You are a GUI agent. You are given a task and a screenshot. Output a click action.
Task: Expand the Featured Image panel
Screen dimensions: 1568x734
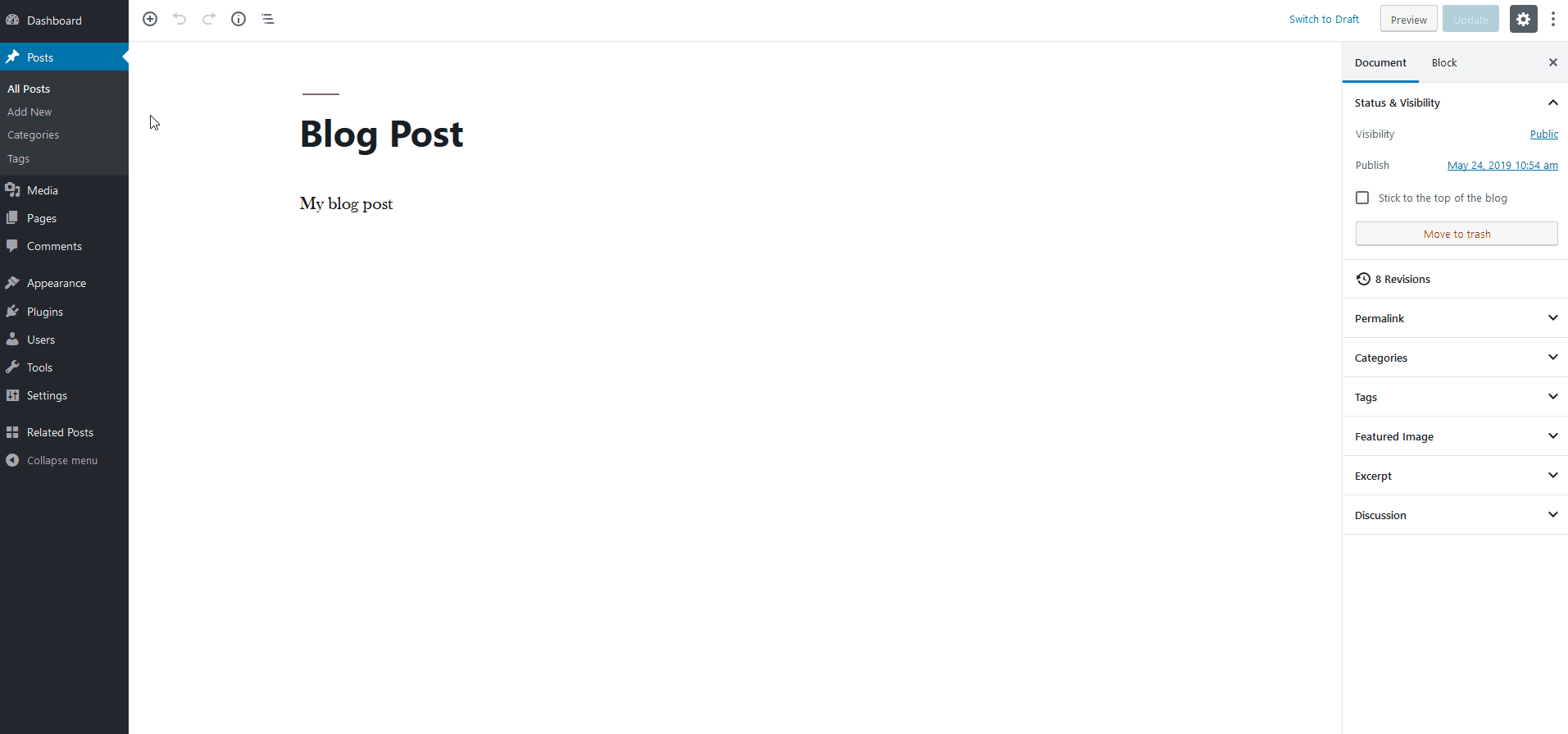click(x=1455, y=436)
